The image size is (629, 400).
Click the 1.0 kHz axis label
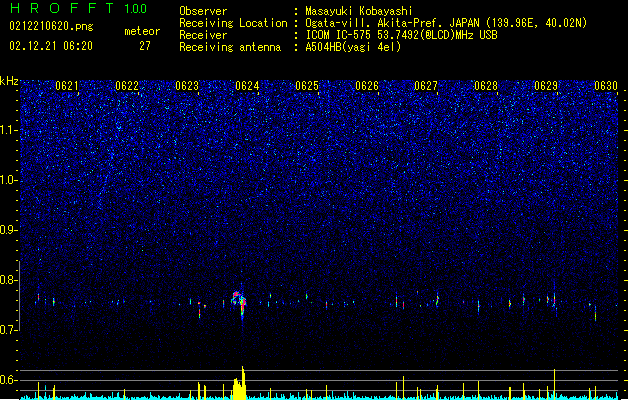(x=8, y=180)
